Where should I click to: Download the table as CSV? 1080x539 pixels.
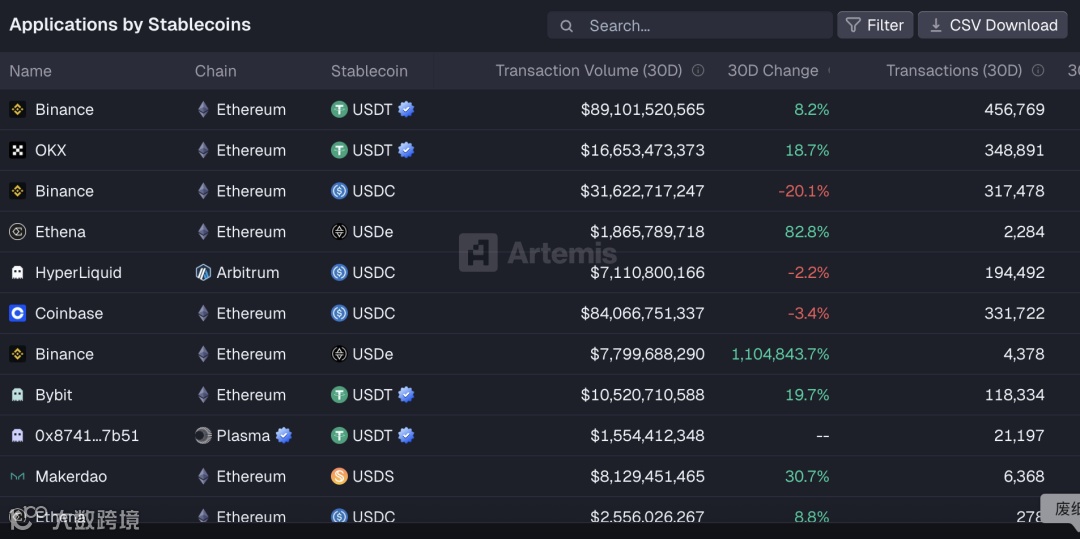pos(993,25)
